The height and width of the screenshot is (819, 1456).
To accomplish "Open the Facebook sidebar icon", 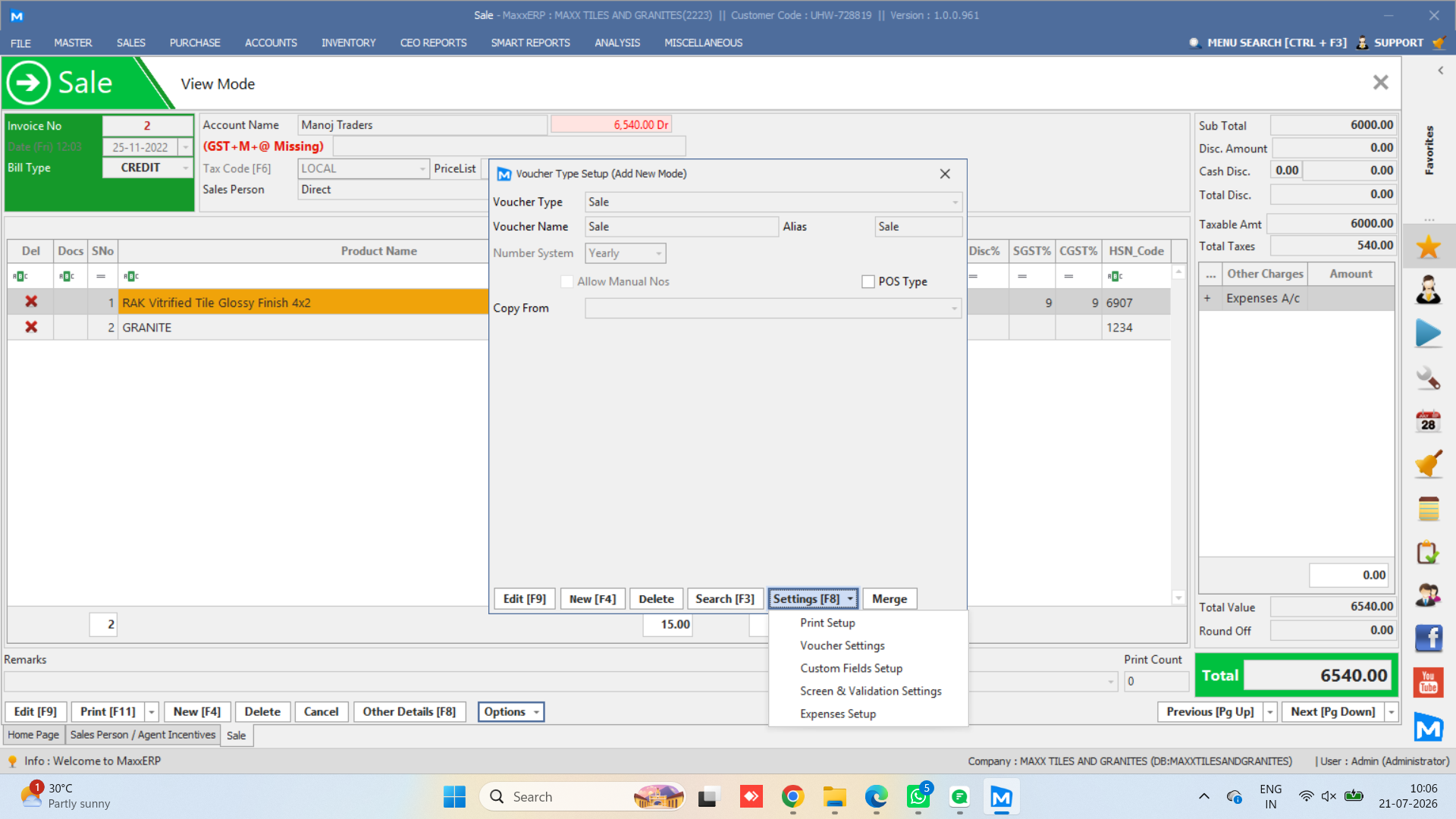I will [1428, 639].
